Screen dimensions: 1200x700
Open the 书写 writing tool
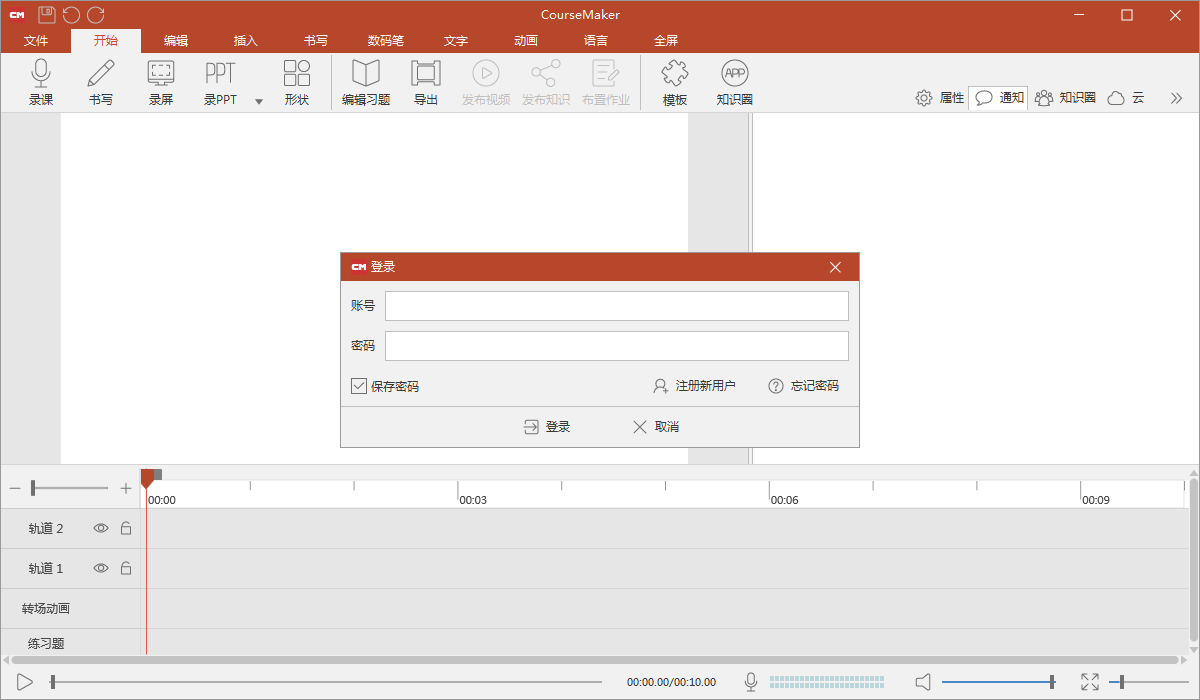[x=100, y=80]
